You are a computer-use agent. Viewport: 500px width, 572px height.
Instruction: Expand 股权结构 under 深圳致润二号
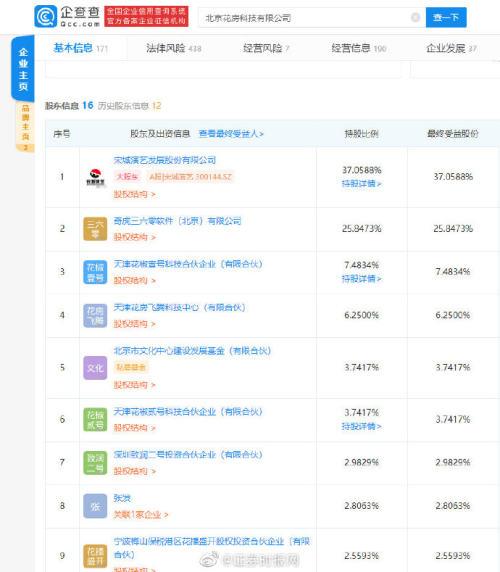[x=134, y=471]
